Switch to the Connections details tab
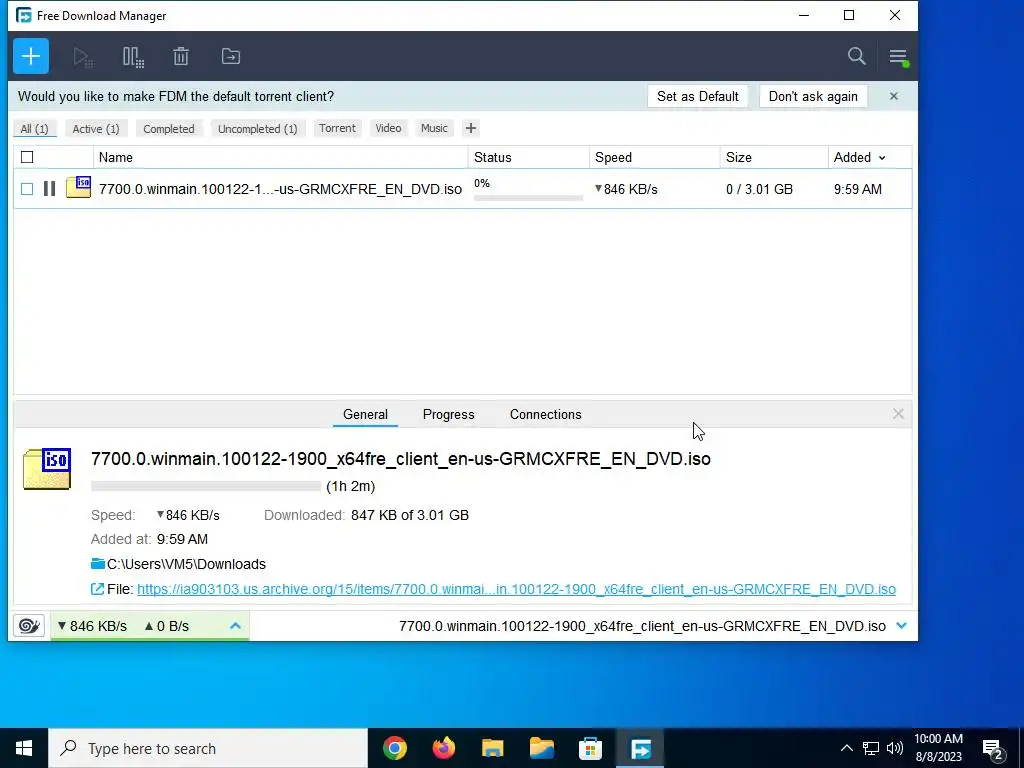Image resolution: width=1024 pixels, height=768 pixels. tap(545, 414)
